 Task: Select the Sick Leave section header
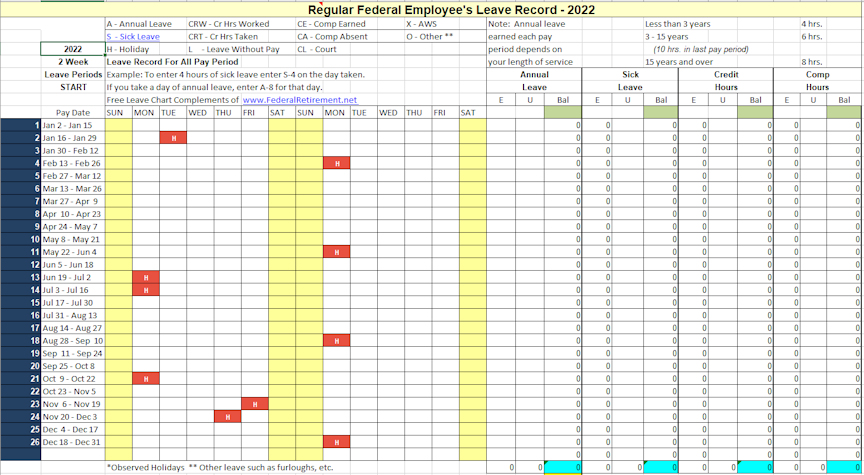(630, 80)
